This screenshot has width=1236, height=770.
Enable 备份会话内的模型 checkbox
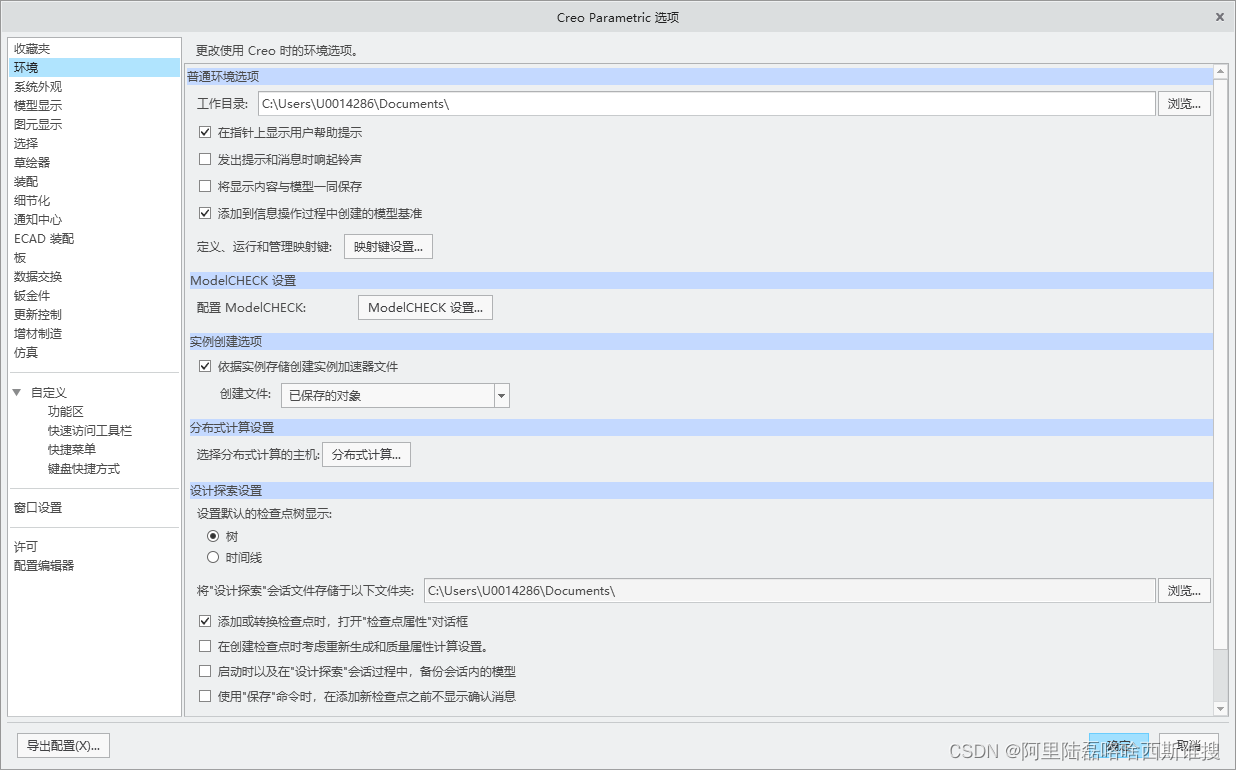(205, 672)
